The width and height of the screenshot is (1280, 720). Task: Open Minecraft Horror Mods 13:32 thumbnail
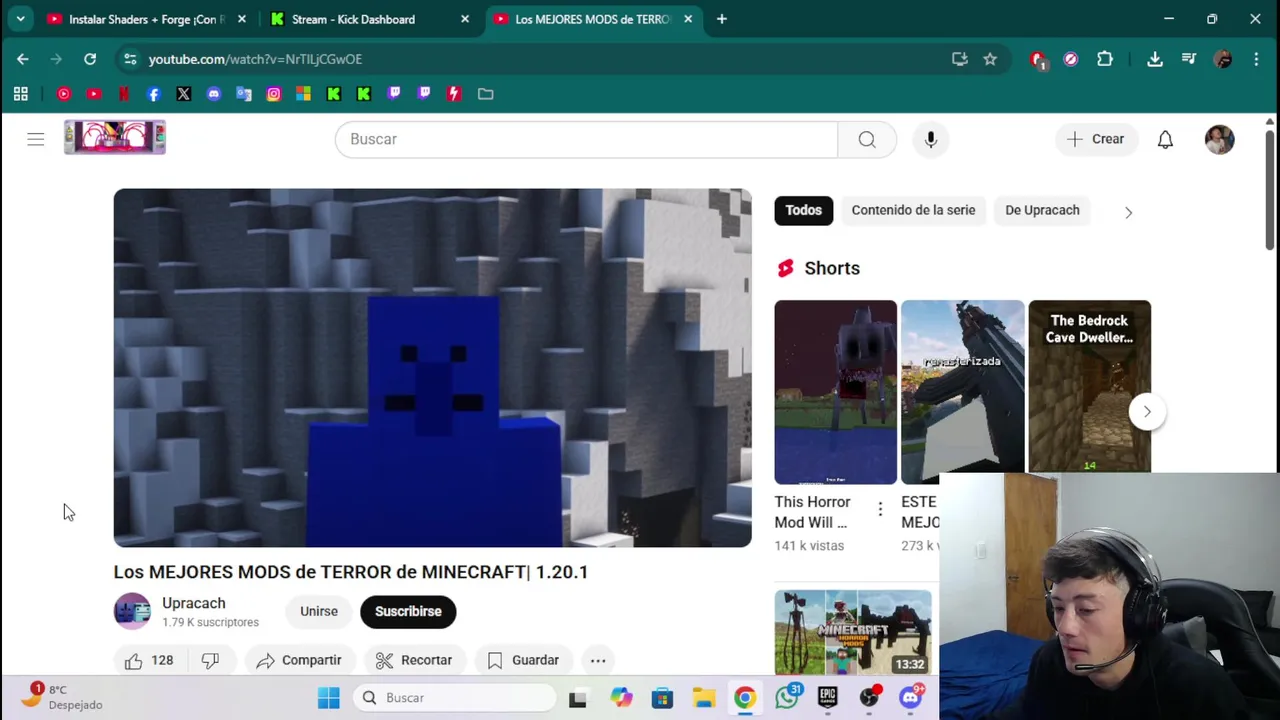(x=853, y=632)
